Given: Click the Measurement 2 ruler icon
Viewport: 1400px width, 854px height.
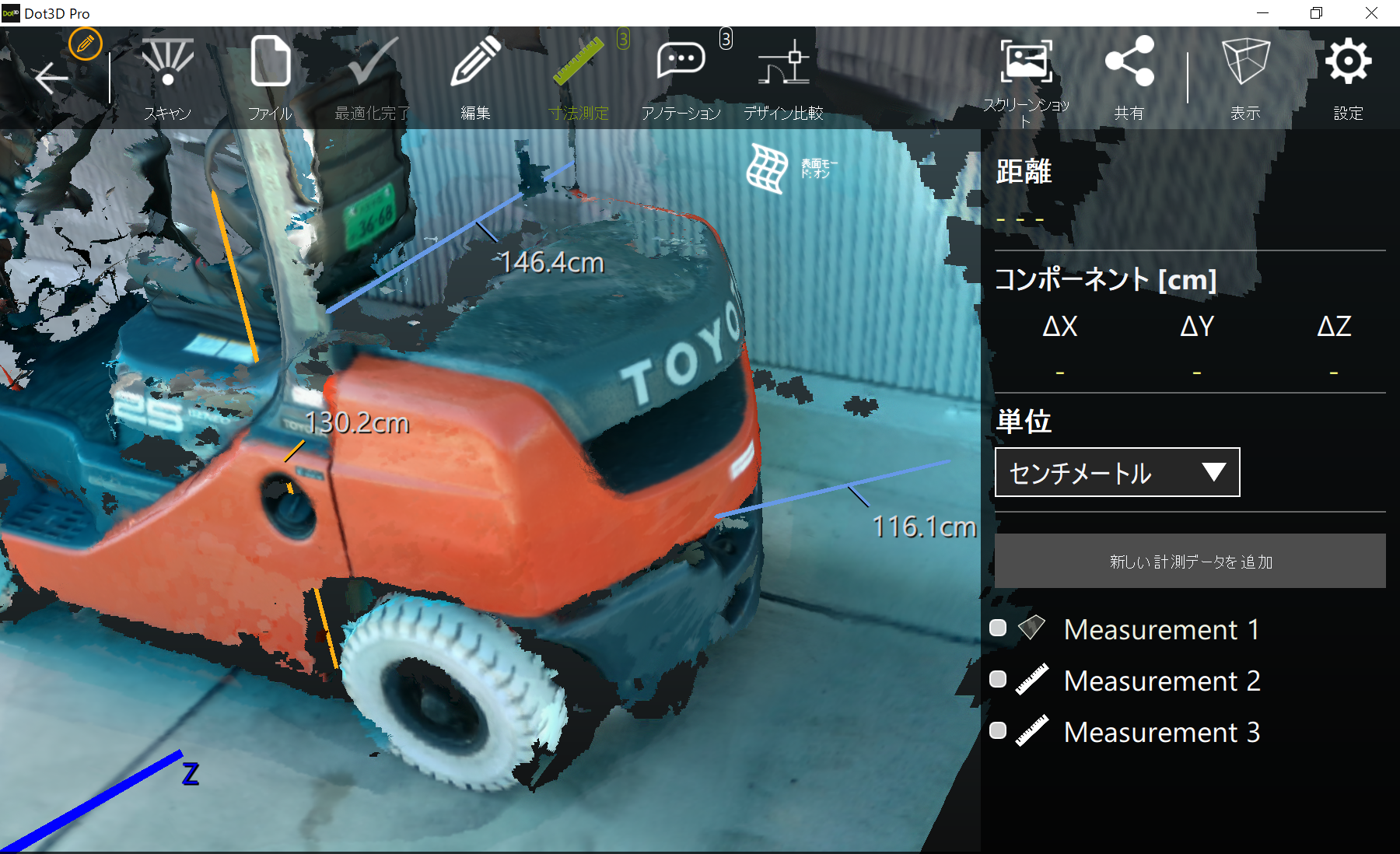Looking at the screenshot, I should [1032, 679].
